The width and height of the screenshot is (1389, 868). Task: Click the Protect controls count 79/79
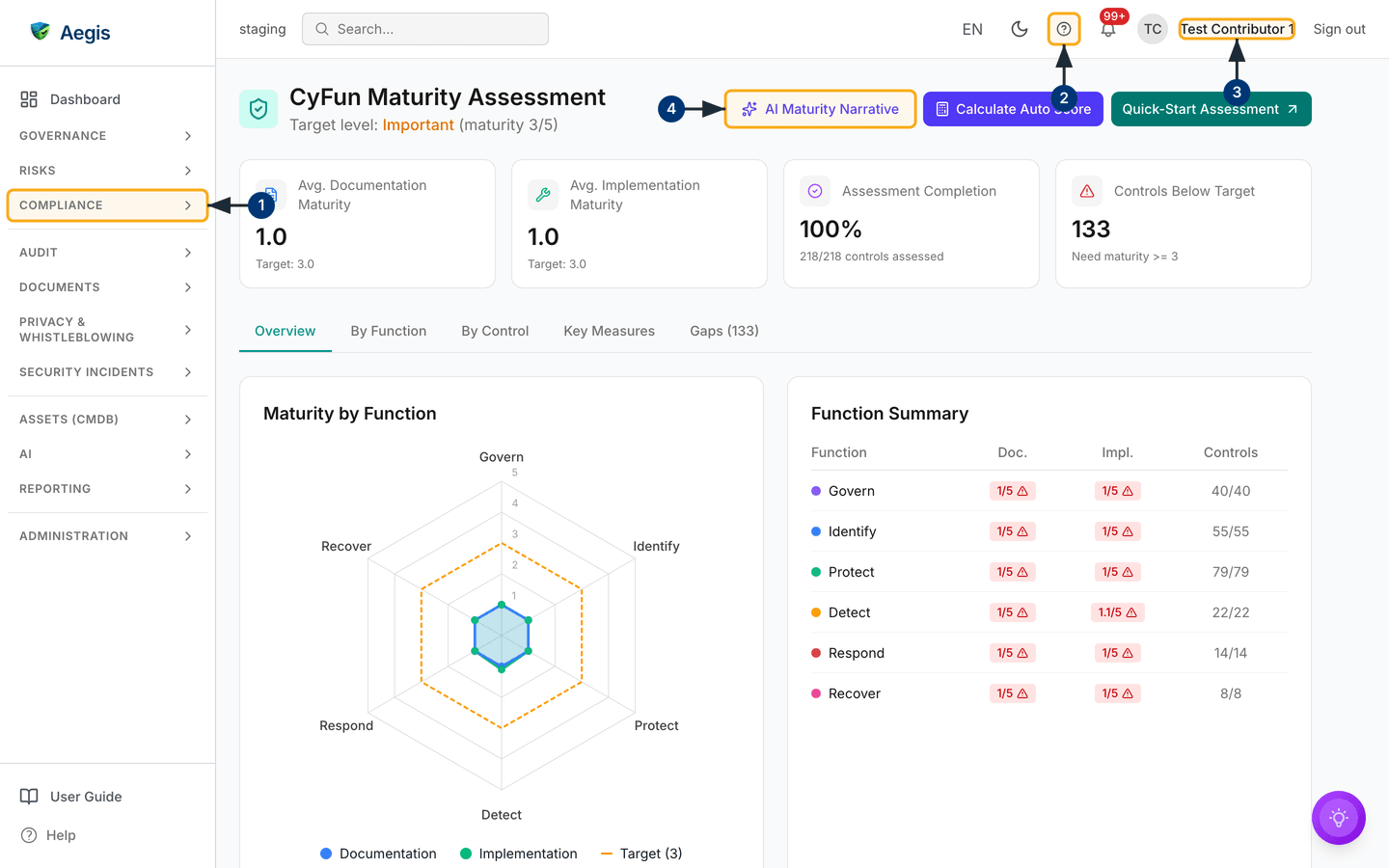(1231, 572)
